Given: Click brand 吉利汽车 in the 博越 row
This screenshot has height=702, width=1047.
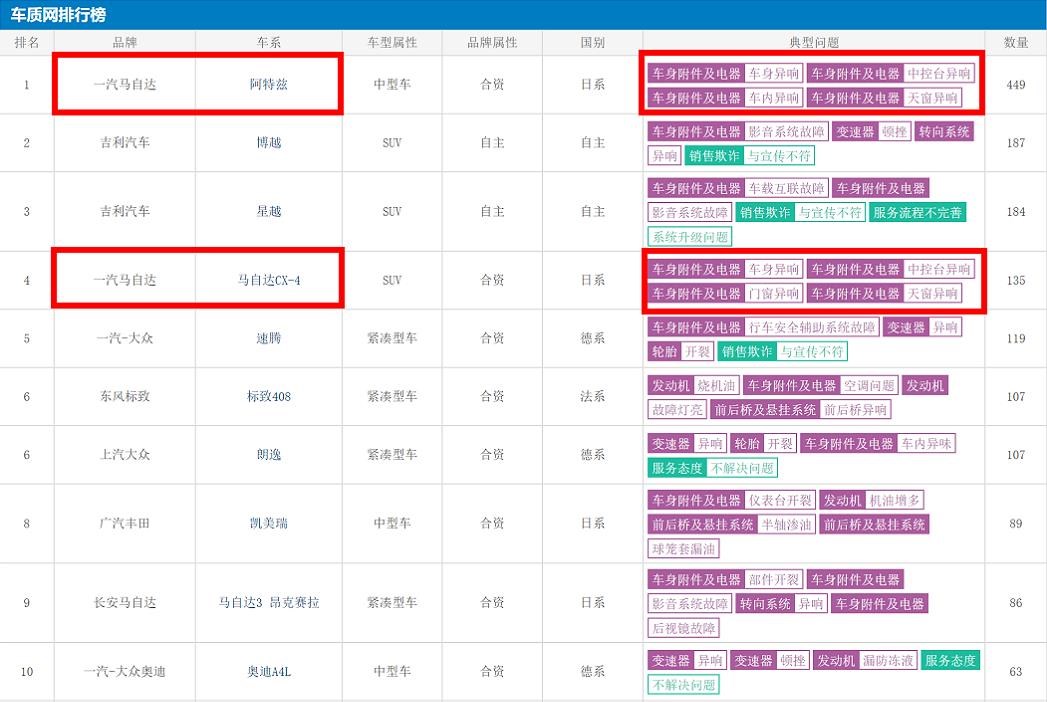Looking at the screenshot, I should pos(125,142).
